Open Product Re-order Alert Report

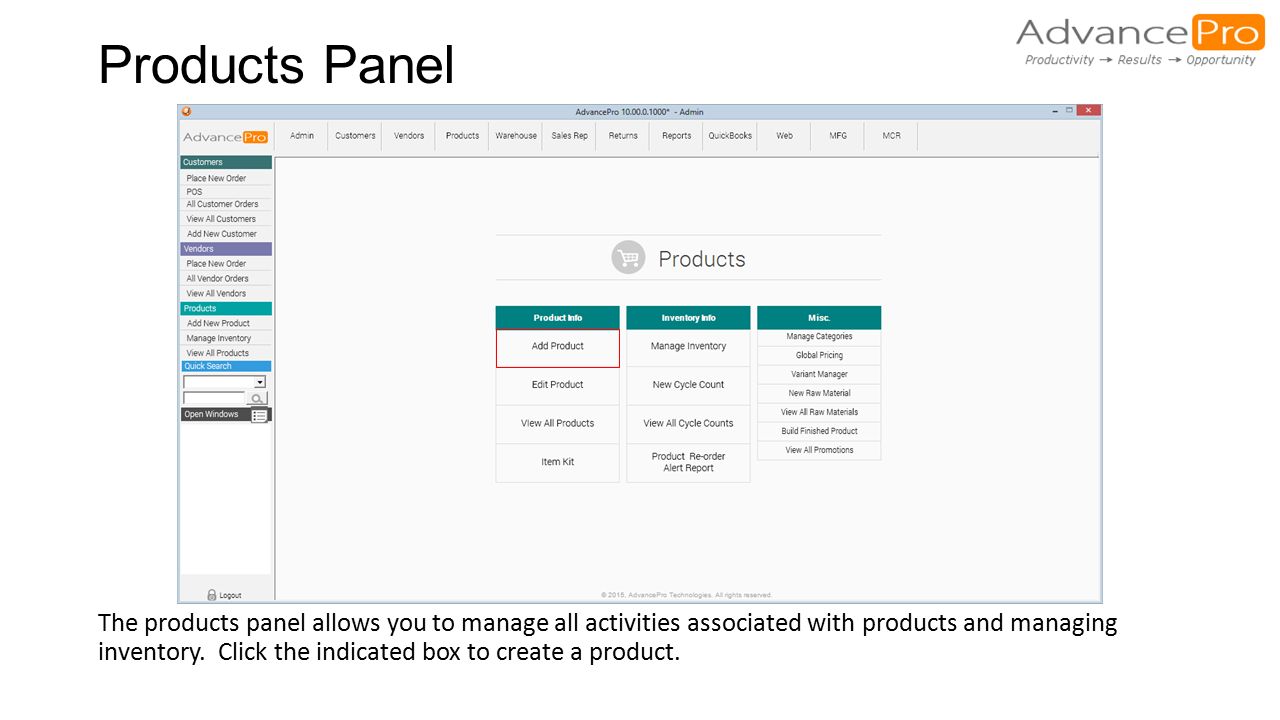[x=688, y=463]
